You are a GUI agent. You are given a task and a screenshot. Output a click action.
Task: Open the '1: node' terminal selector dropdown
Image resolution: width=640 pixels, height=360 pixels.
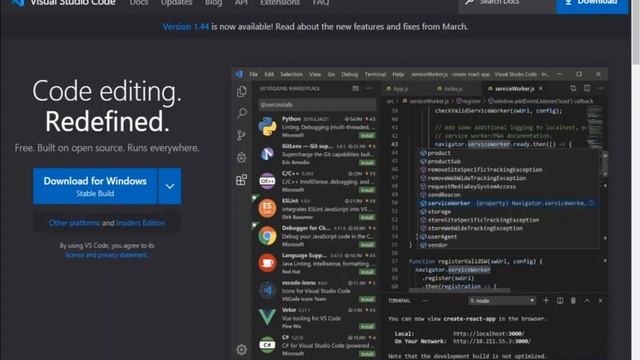(502, 300)
